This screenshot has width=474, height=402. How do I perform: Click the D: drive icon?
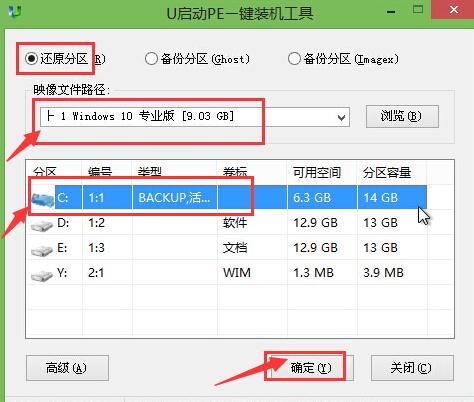42,225
